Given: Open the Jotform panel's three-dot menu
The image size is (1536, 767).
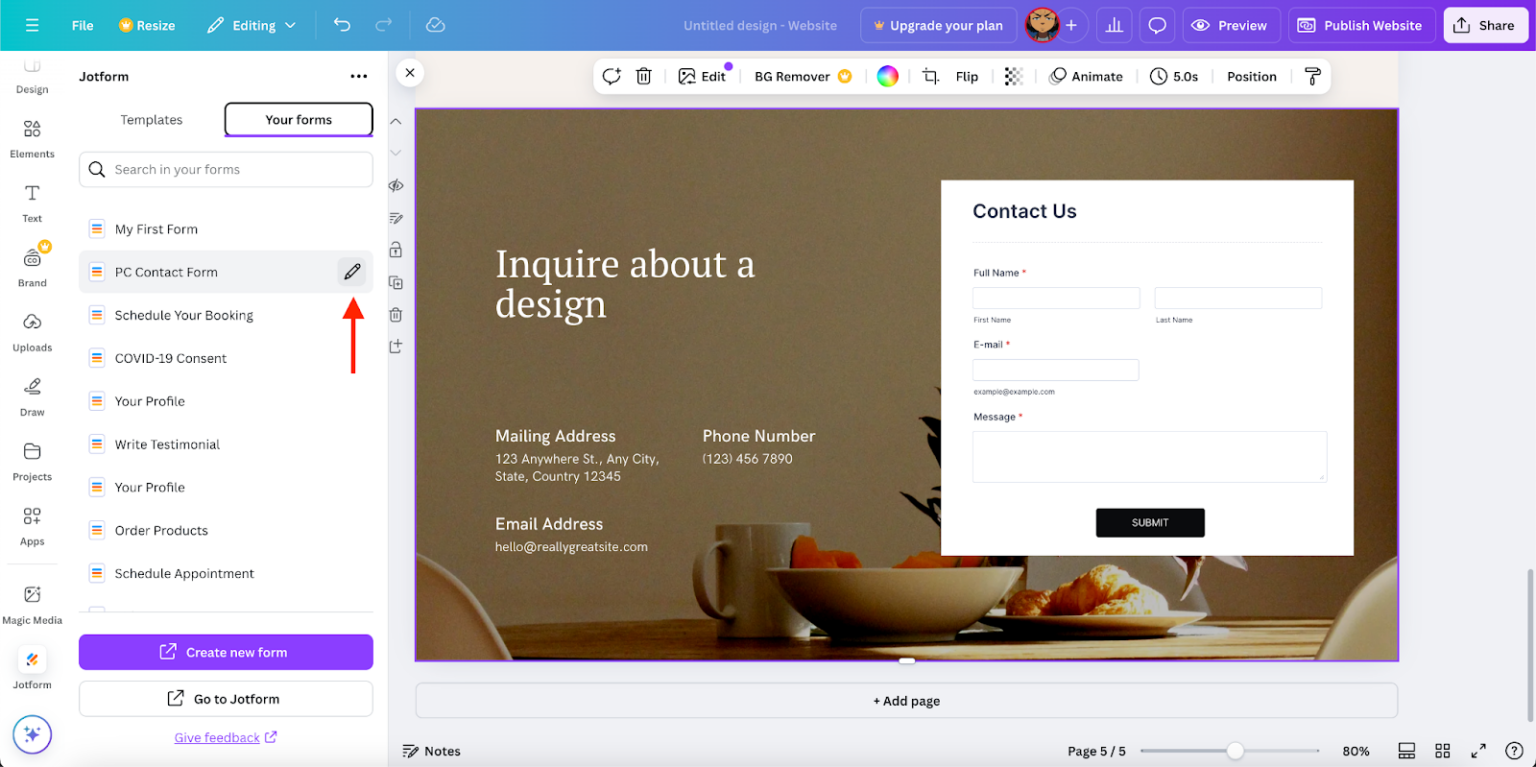Looking at the screenshot, I should 358,76.
